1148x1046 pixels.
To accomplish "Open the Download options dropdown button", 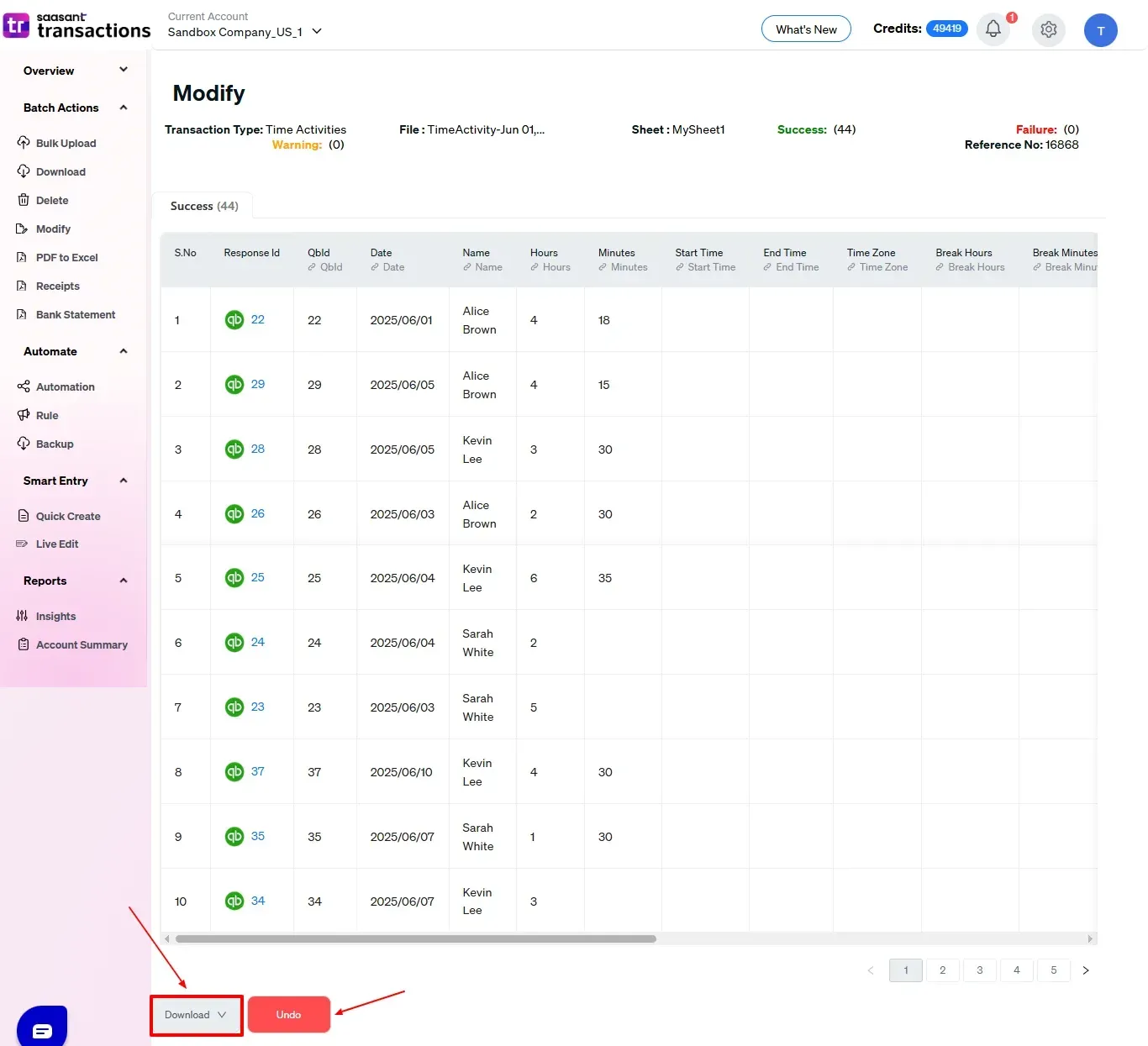I will coord(197,1015).
